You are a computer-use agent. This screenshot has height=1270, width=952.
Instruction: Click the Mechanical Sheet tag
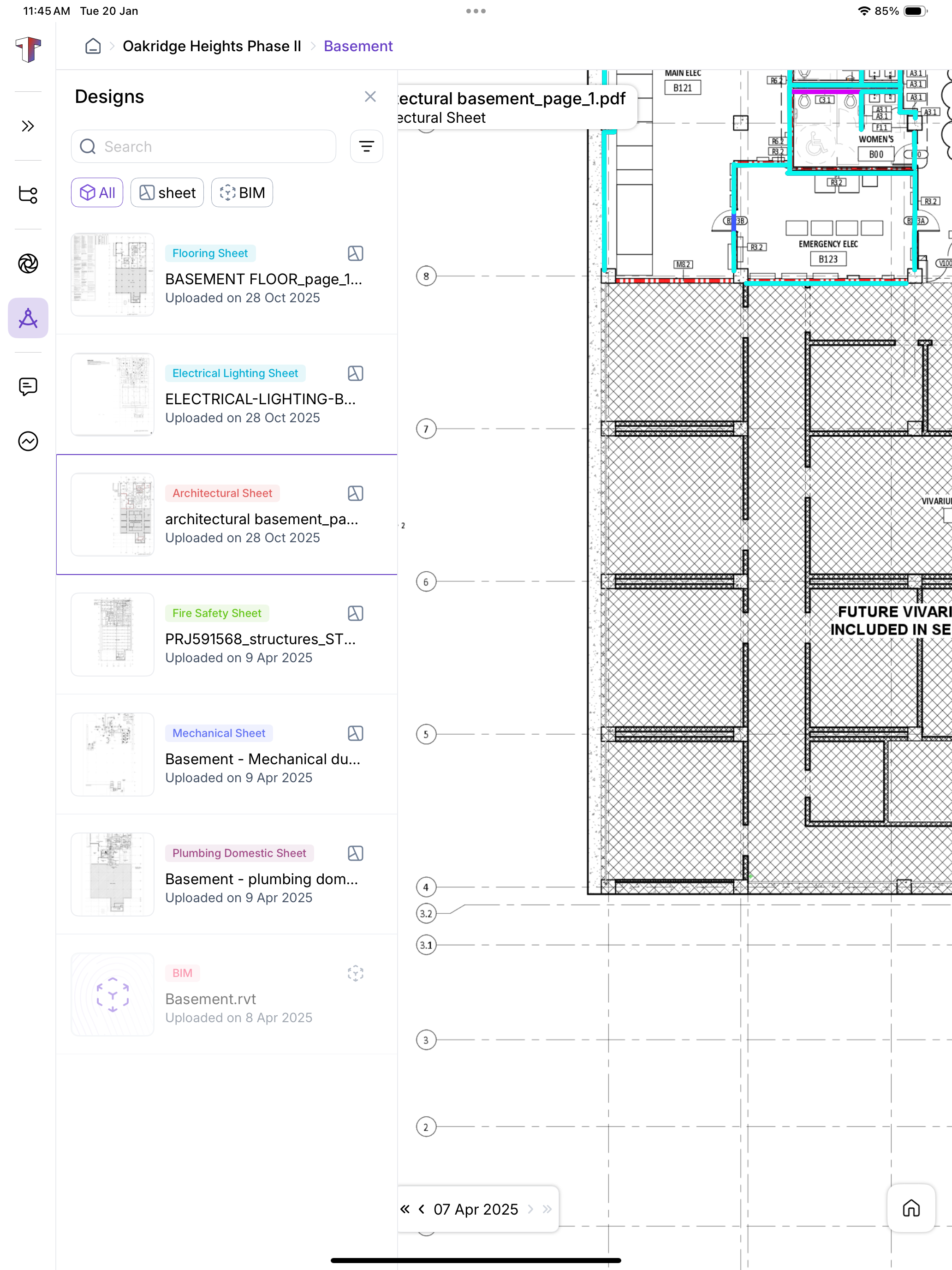[x=219, y=733]
